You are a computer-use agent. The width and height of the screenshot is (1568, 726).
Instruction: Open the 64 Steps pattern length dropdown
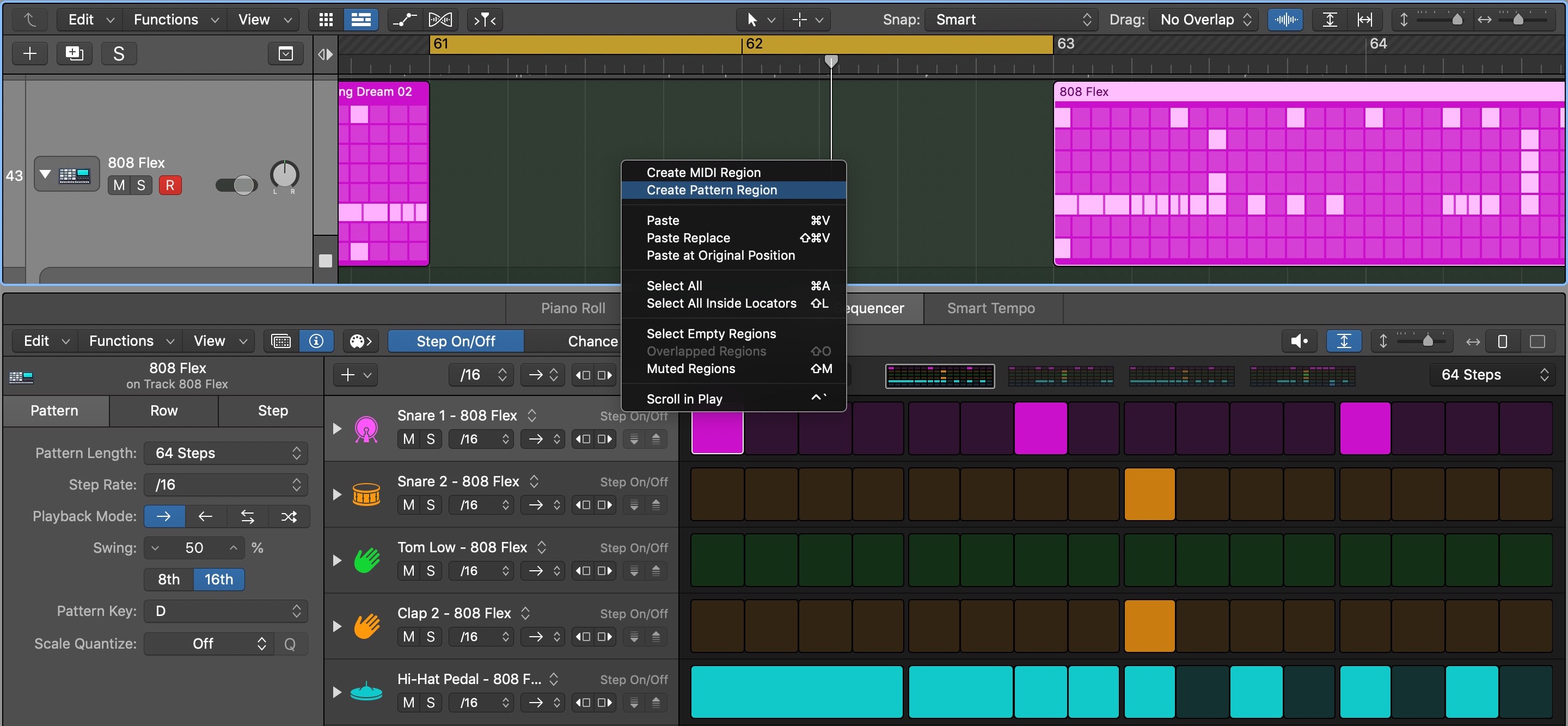pyautogui.click(x=225, y=453)
